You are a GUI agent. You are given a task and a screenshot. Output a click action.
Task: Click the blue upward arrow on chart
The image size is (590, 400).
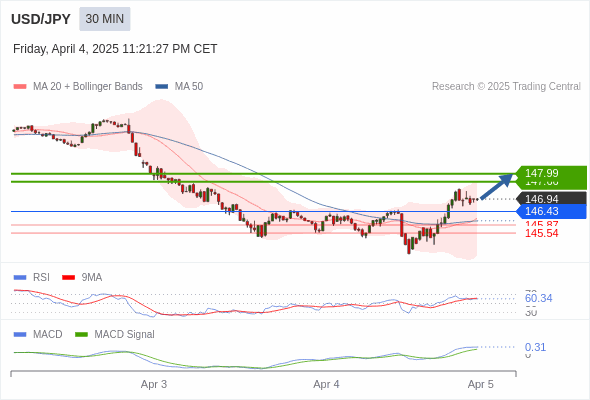(497, 186)
